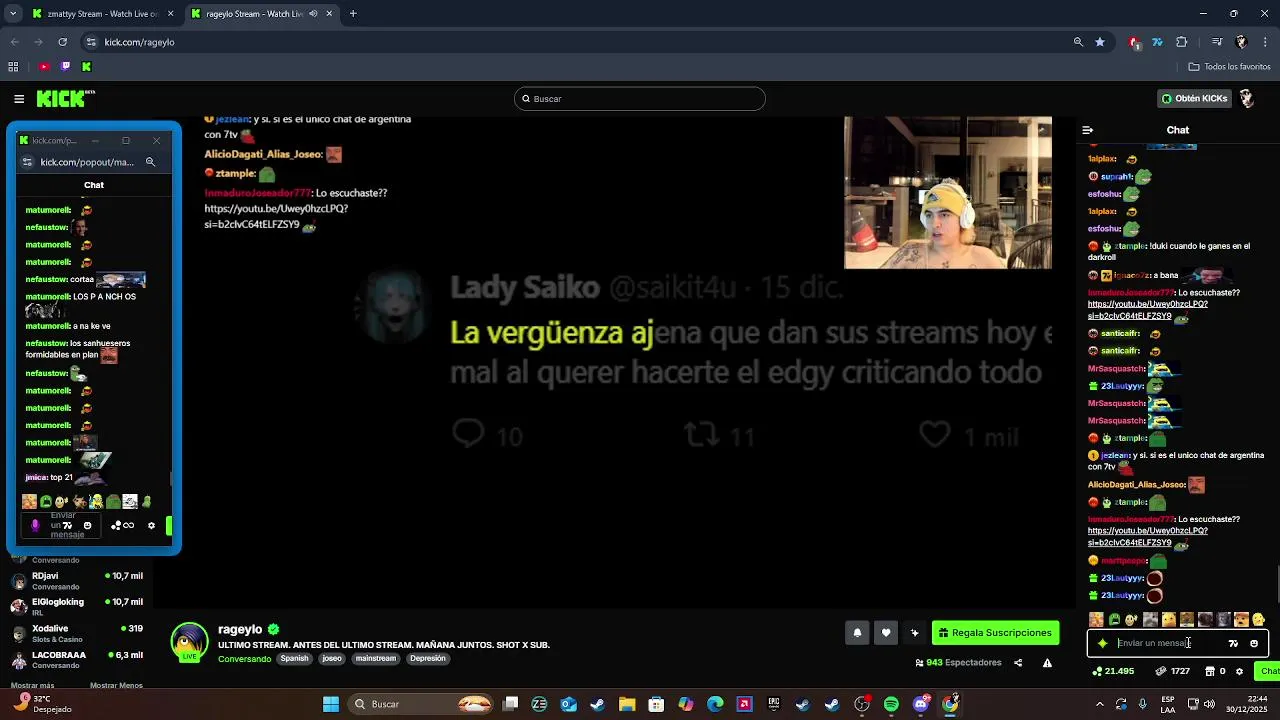Open the emoji picker in main chat input
This screenshot has width=1280, height=720.
tap(1254, 643)
